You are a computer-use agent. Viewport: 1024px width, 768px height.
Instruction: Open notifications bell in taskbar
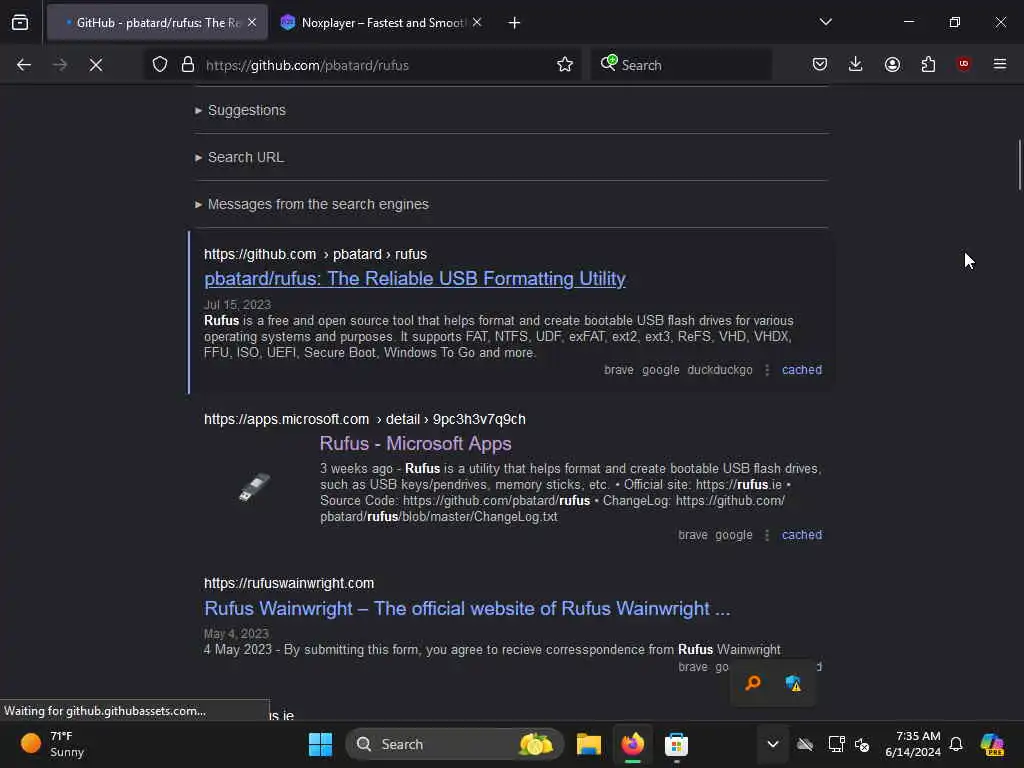[x=956, y=744]
